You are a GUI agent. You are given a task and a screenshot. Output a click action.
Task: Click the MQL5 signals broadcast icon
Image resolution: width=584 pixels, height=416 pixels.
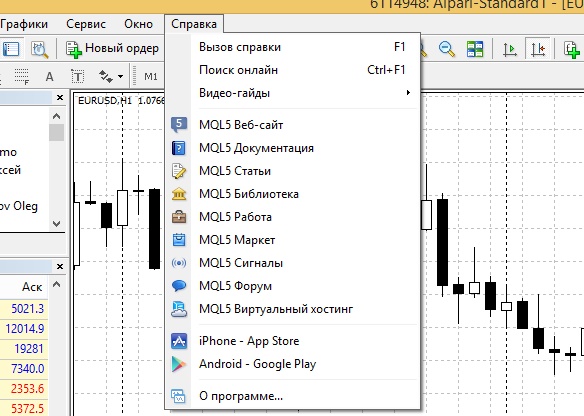click(x=179, y=263)
